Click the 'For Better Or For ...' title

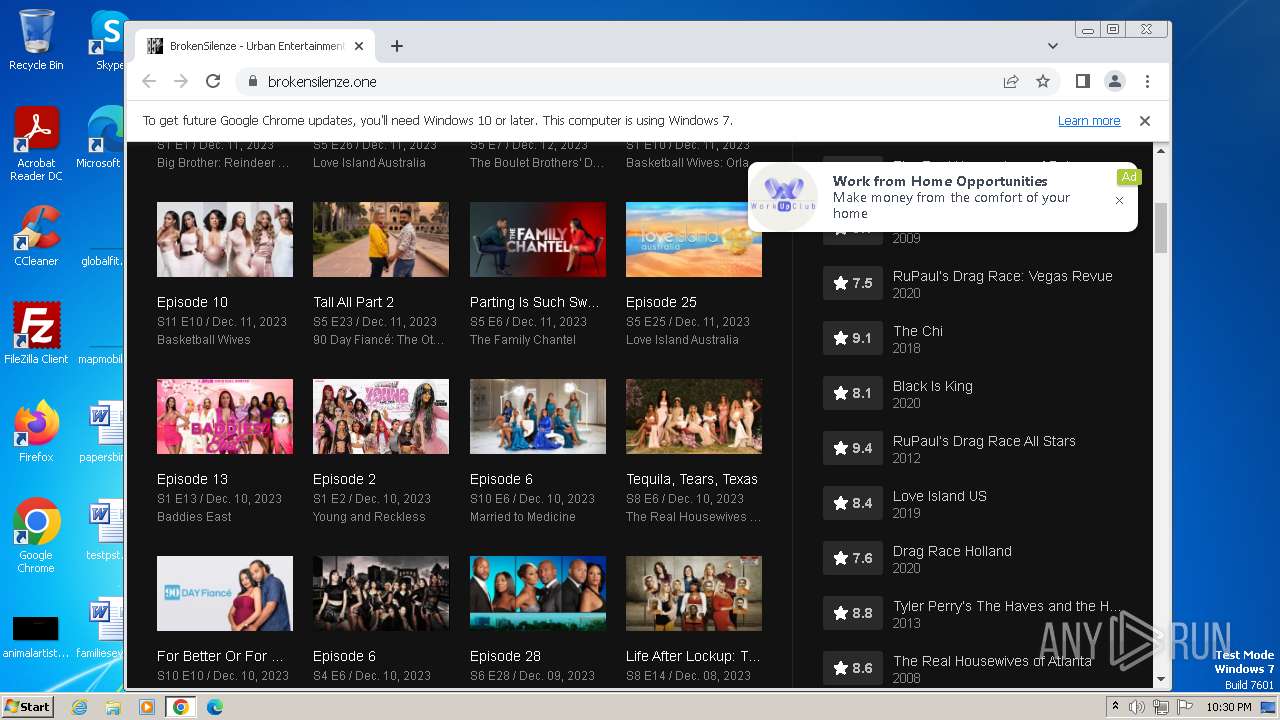(220, 656)
